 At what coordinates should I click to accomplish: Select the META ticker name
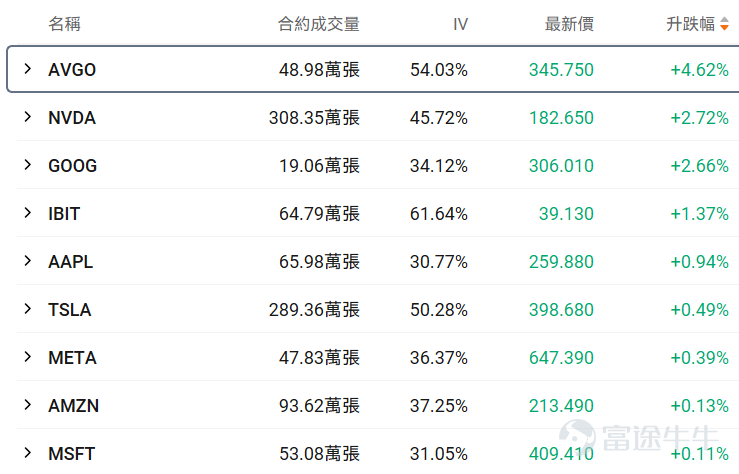tap(73, 358)
